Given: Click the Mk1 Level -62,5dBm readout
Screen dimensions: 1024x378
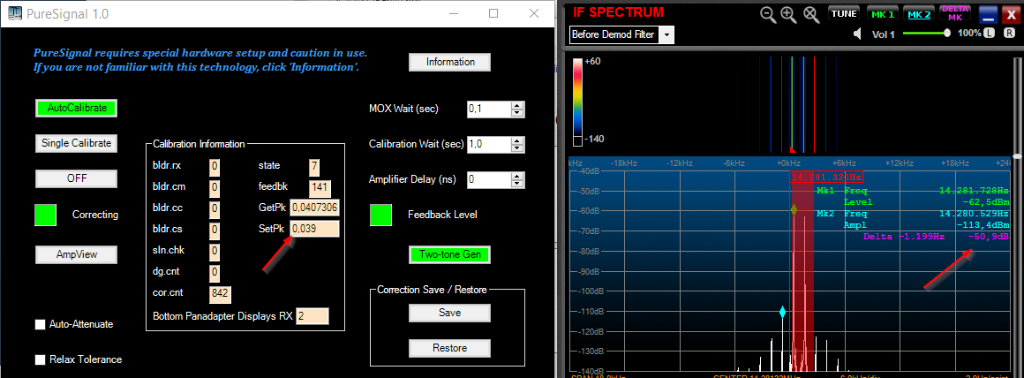Looking at the screenshot, I should click(x=927, y=202).
